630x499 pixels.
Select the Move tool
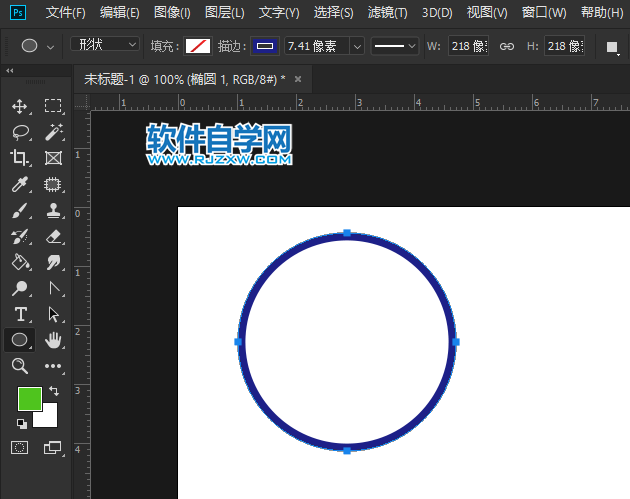19,106
